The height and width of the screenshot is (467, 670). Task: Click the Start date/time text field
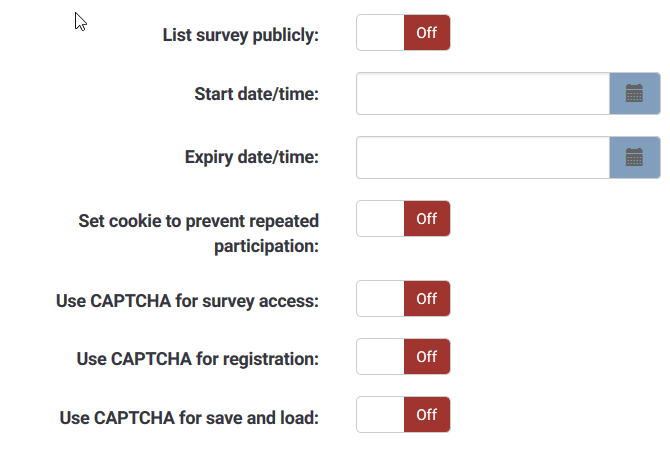[483, 94]
